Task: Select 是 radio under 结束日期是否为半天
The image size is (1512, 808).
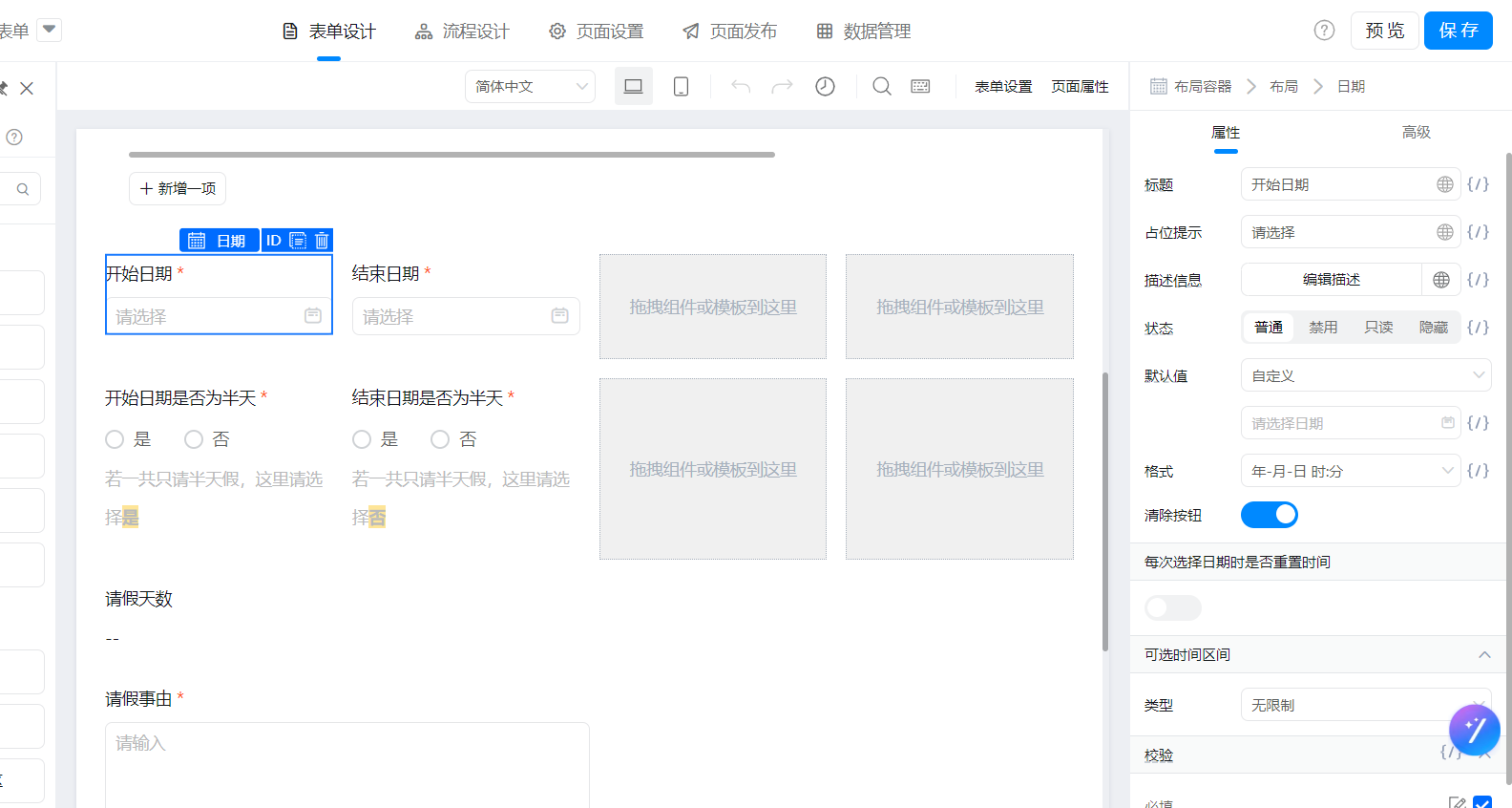Action: [362, 439]
